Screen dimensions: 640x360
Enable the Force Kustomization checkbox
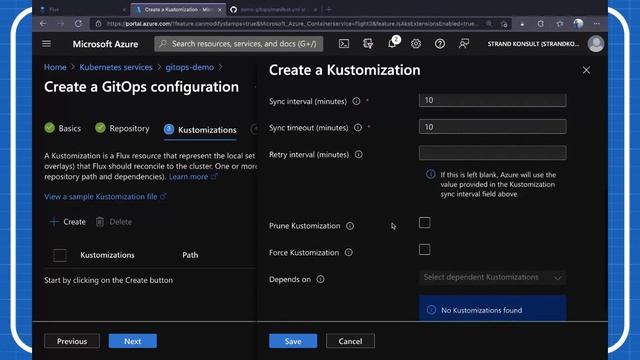click(424, 249)
